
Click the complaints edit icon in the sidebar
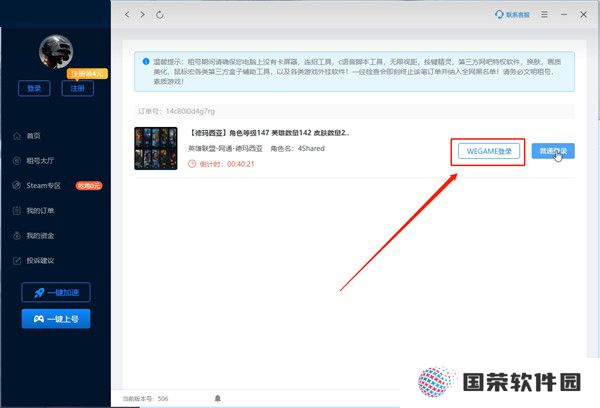tap(16, 261)
